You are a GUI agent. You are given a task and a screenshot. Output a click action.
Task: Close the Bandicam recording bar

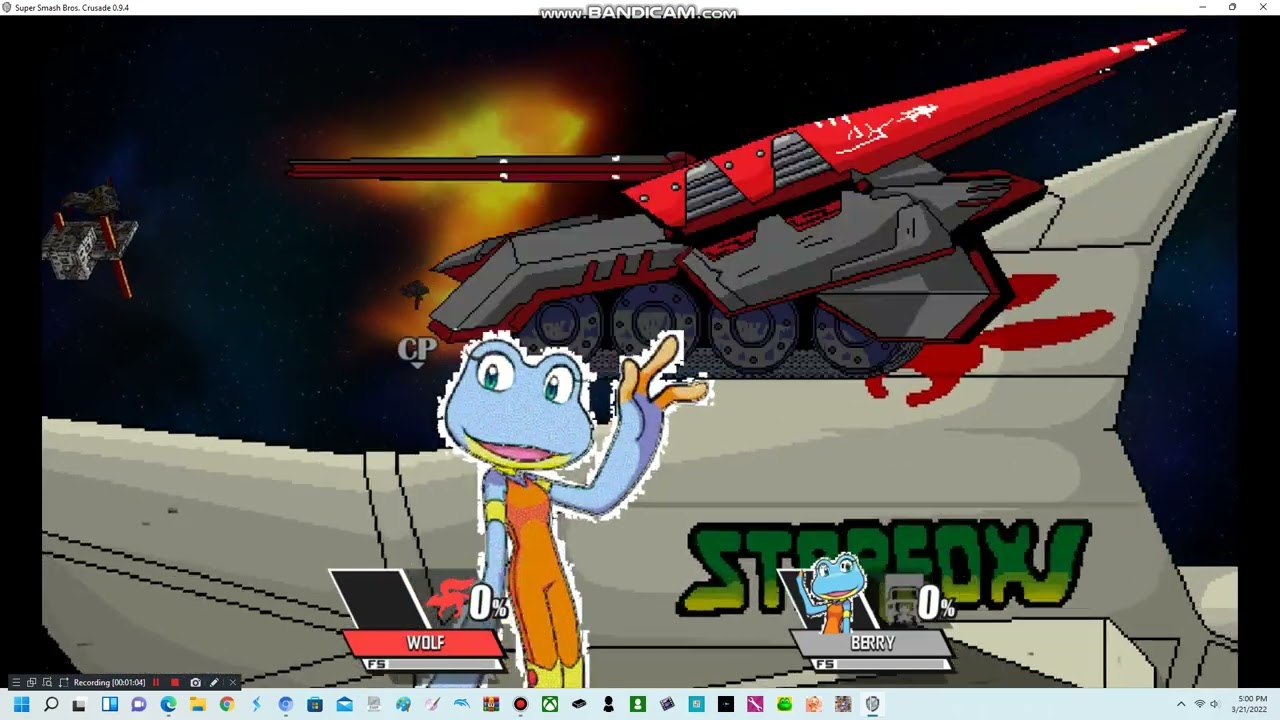(233, 682)
